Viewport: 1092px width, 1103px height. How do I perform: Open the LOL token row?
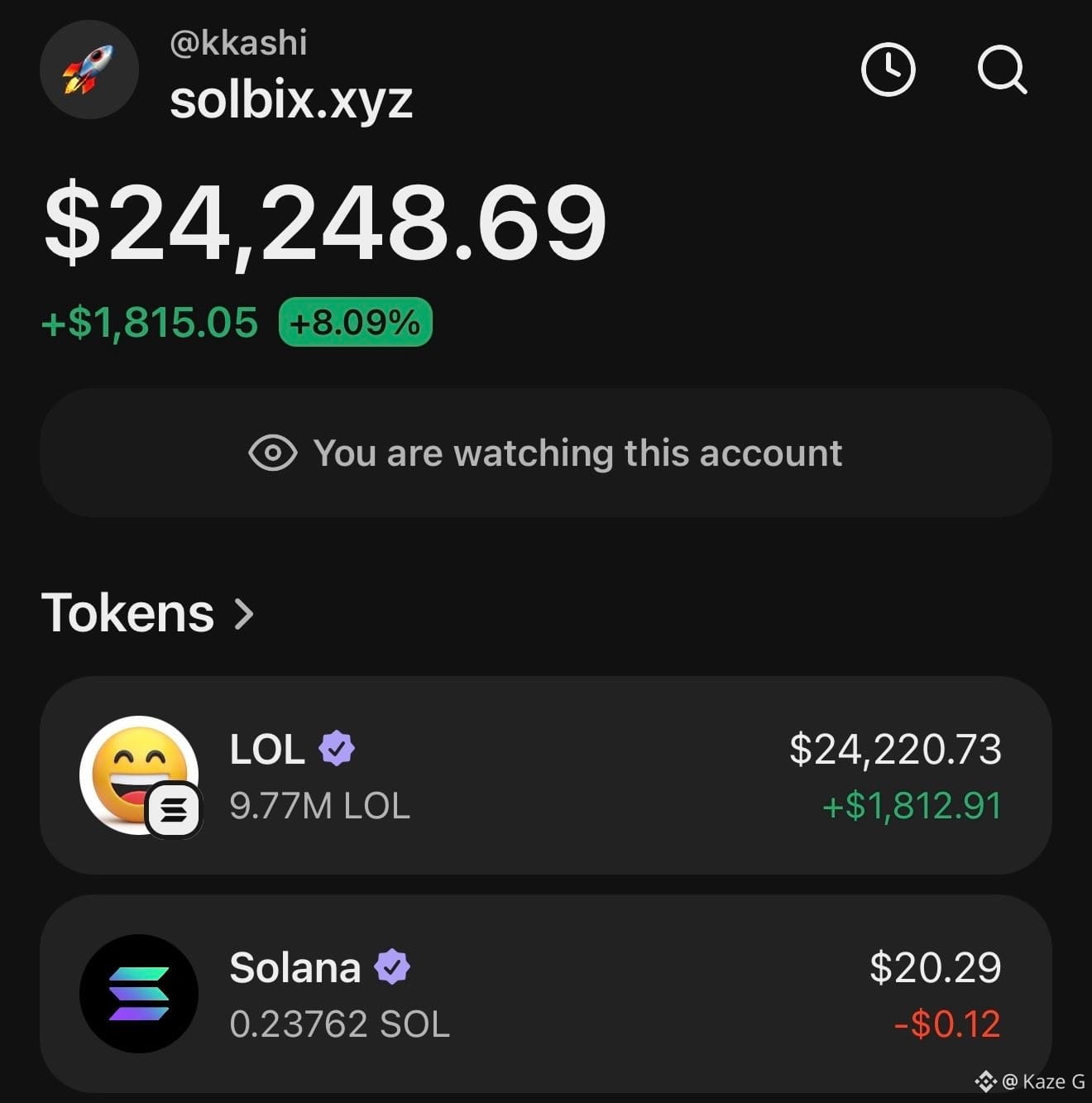546,775
